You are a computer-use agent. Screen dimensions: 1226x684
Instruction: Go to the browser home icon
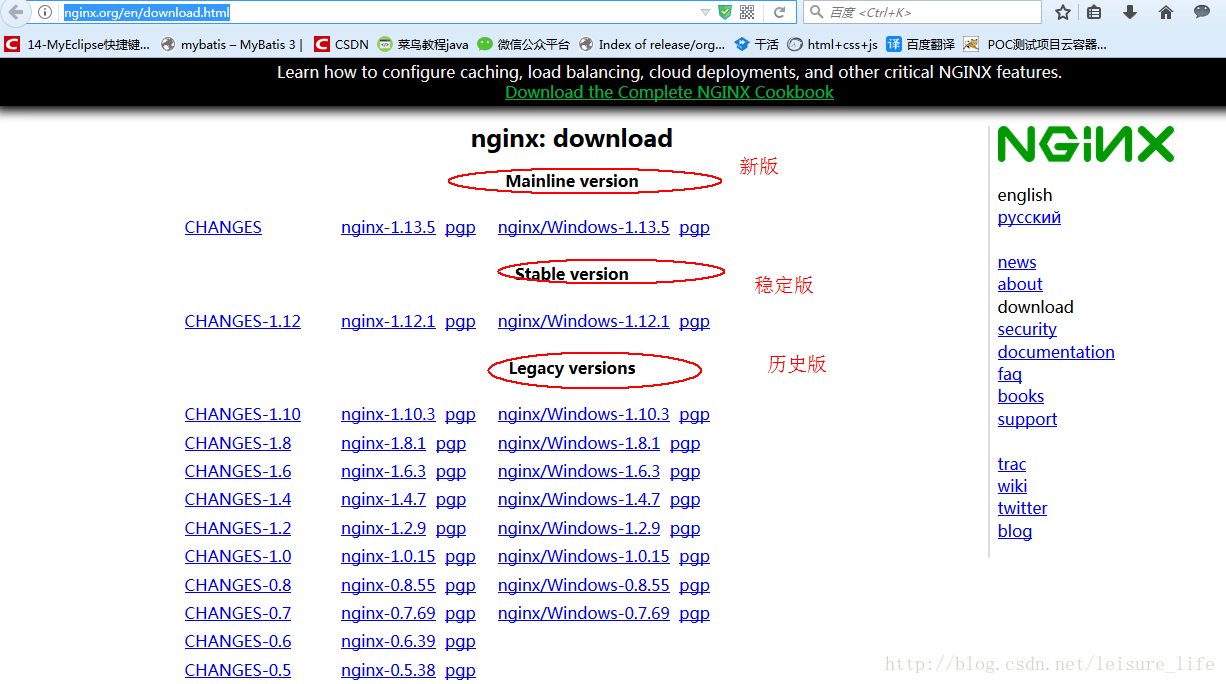point(1166,13)
